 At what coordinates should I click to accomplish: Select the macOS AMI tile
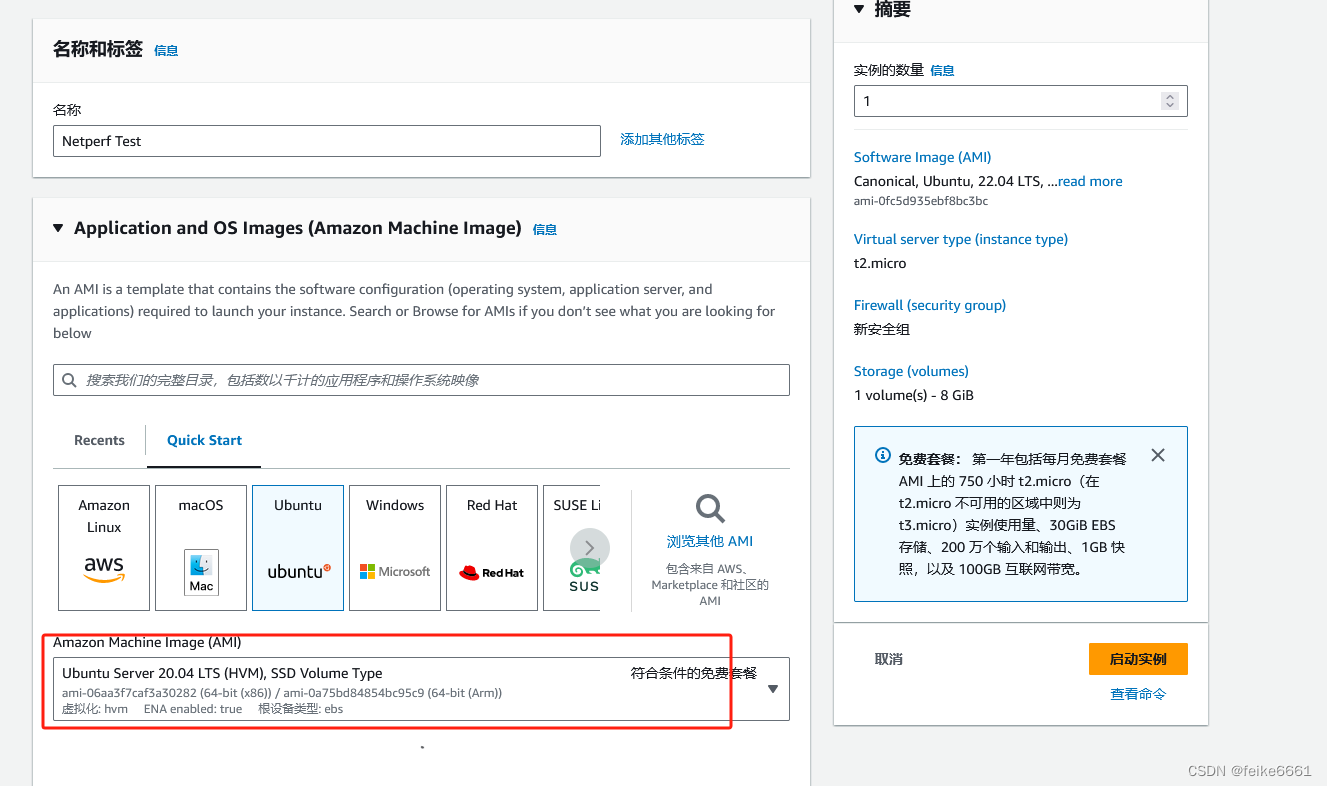click(x=201, y=548)
